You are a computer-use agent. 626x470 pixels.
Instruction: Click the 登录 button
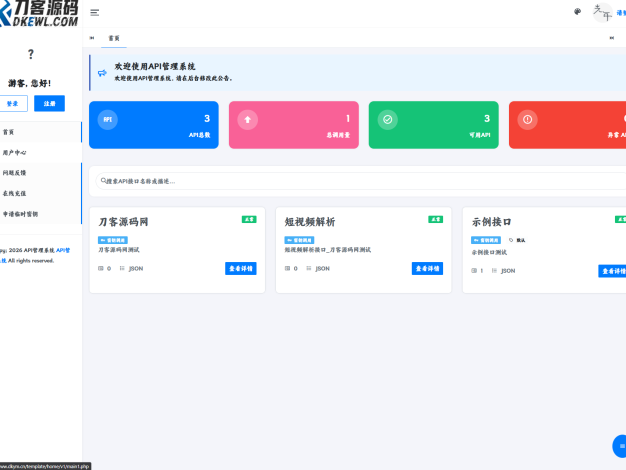(13, 103)
